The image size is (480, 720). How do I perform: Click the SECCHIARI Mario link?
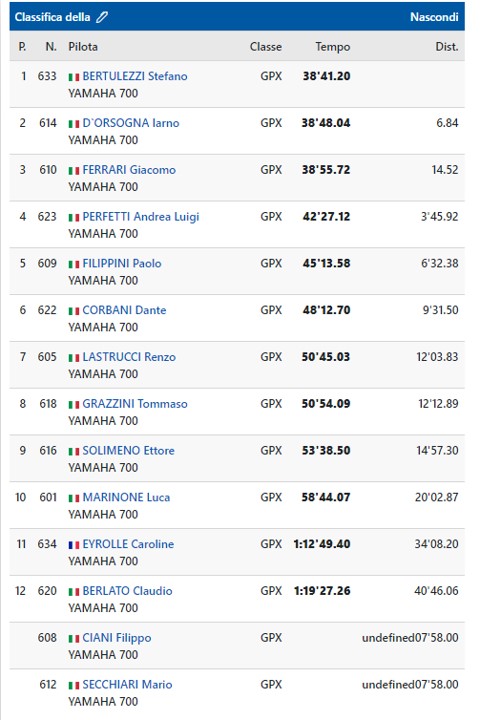127,685
